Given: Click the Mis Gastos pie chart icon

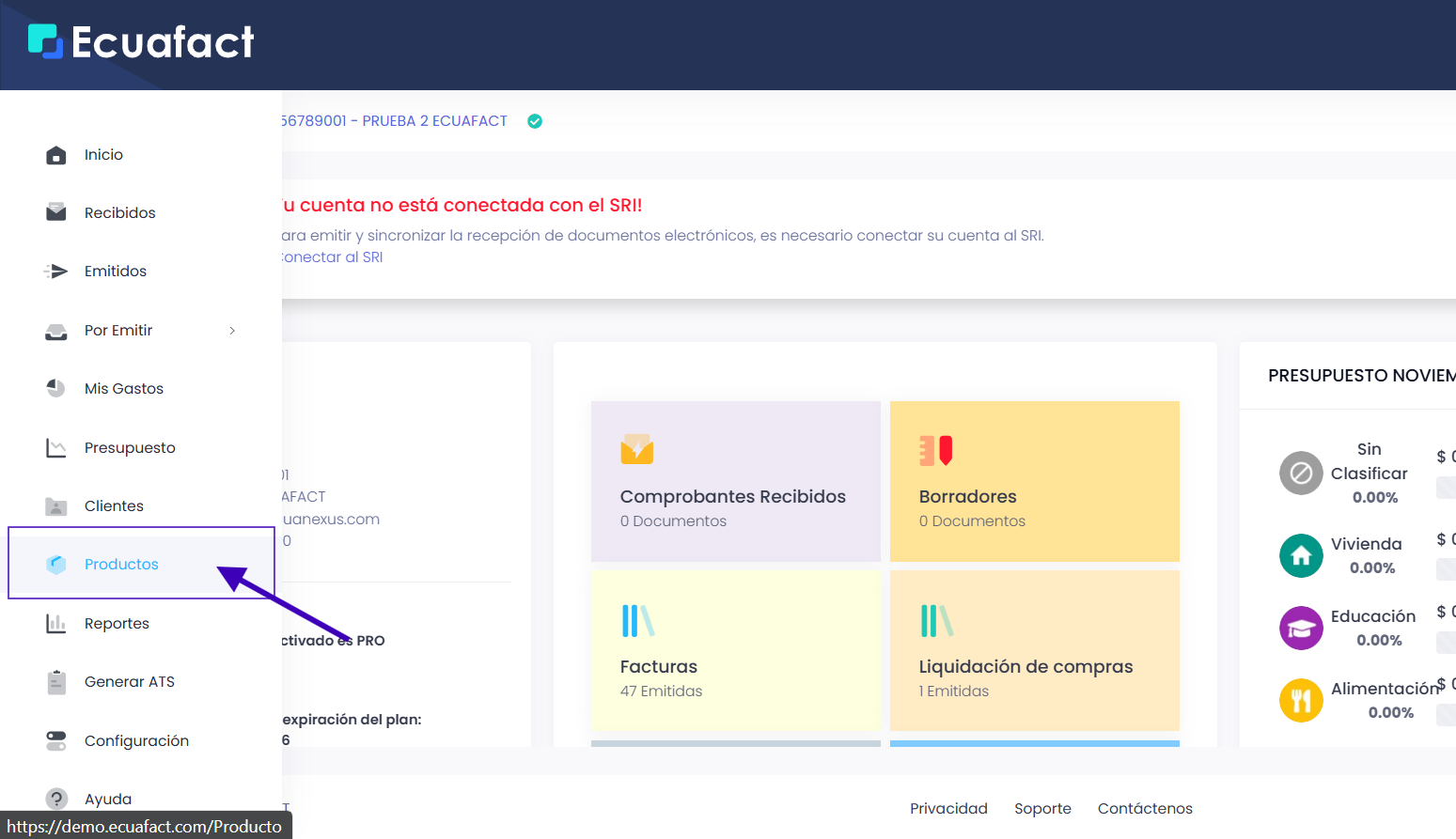Looking at the screenshot, I should pyautogui.click(x=56, y=388).
